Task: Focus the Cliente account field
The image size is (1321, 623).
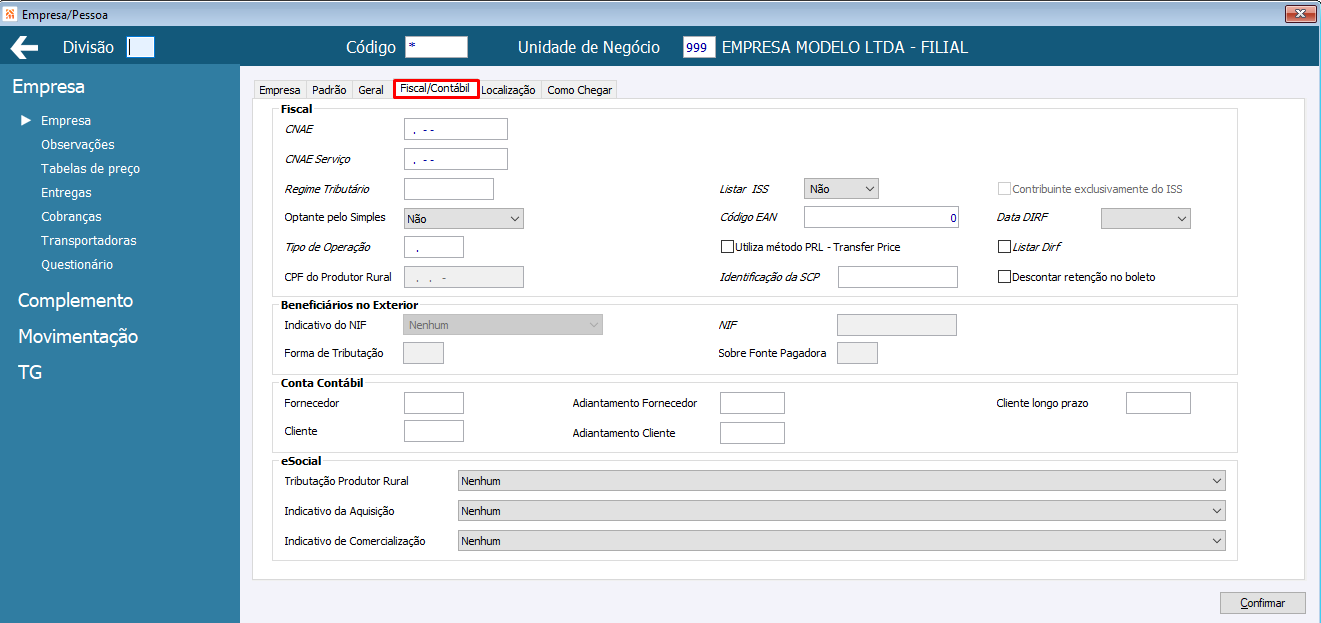Action: point(434,431)
